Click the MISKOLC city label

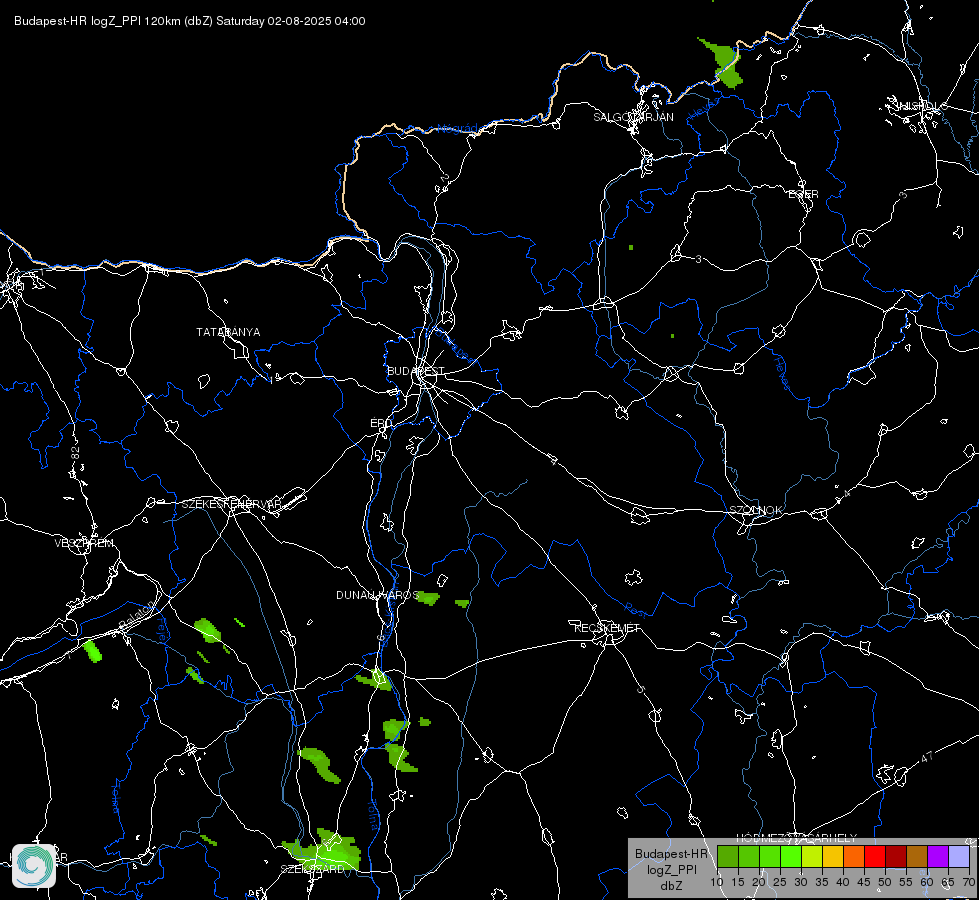coord(921,106)
